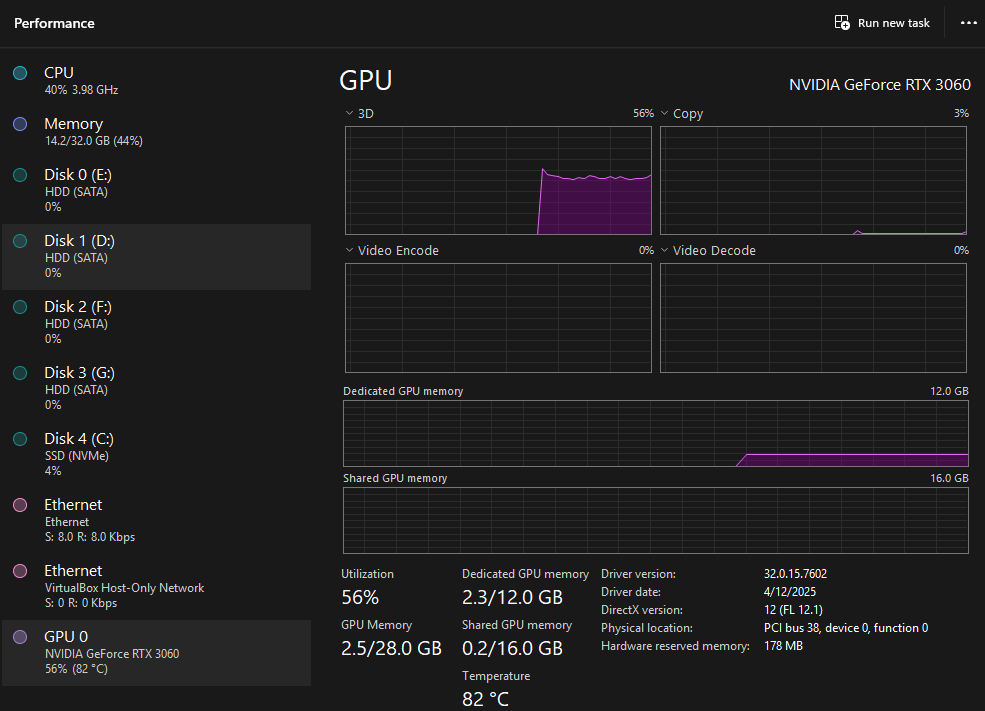Click the PCI bus 38 physical location value
The height and width of the screenshot is (711, 985).
click(846, 628)
